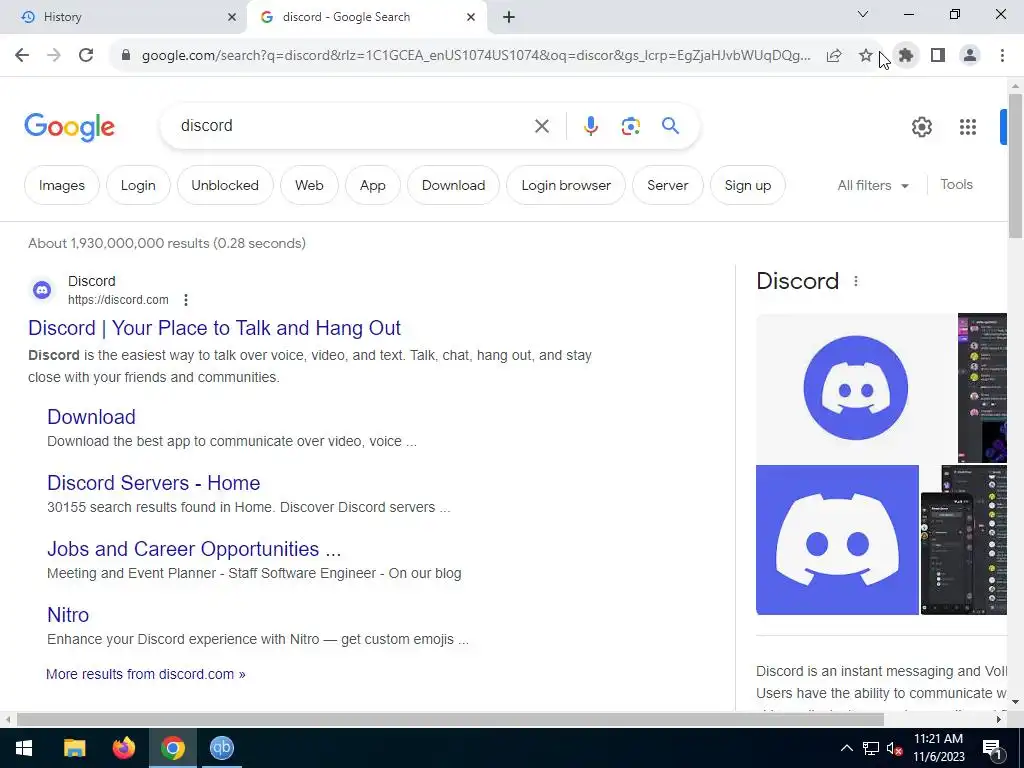The image size is (1024, 768).
Task: Click the browser back arrow
Action: click(x=22, y=56)
